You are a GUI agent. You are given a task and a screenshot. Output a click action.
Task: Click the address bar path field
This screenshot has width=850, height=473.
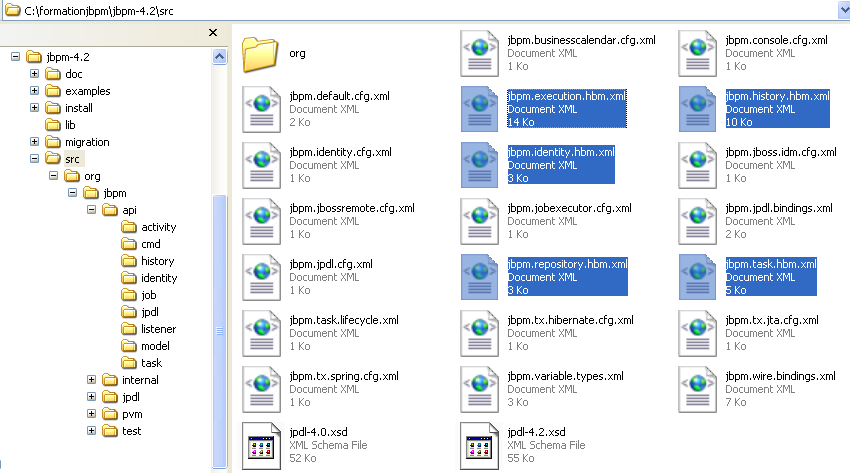[400, 8]
